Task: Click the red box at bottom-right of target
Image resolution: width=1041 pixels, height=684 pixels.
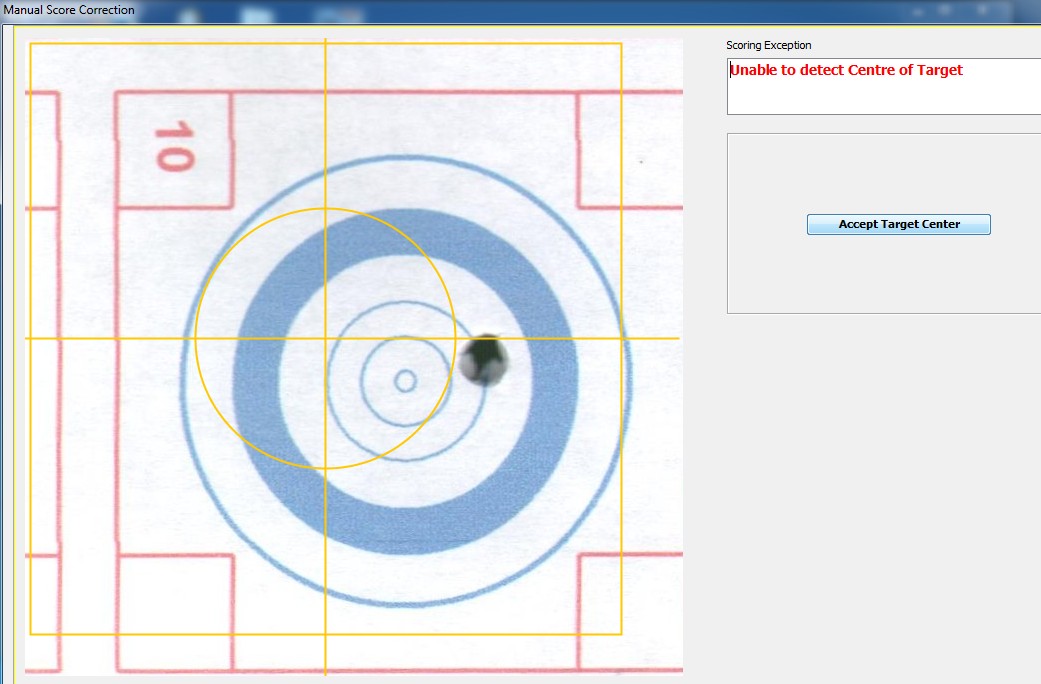Action: click(630, 612)
